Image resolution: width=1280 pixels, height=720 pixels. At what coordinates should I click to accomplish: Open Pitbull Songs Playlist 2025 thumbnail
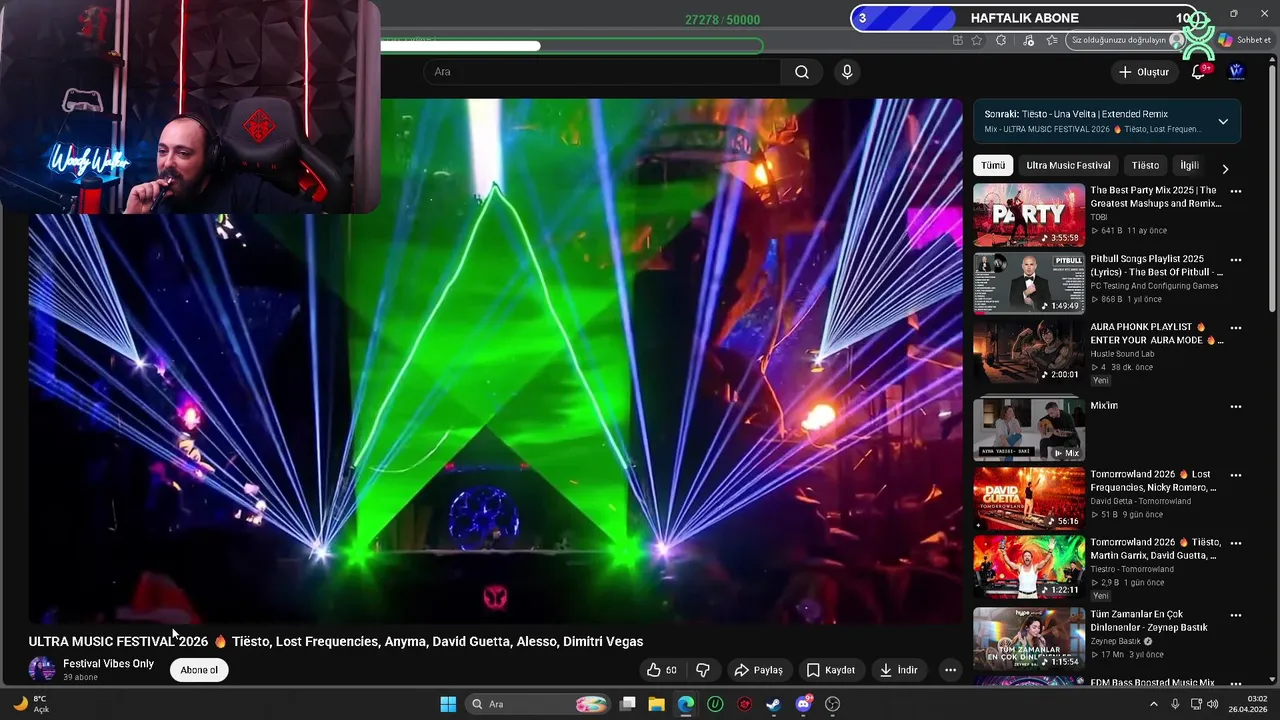click(1029, 283)
